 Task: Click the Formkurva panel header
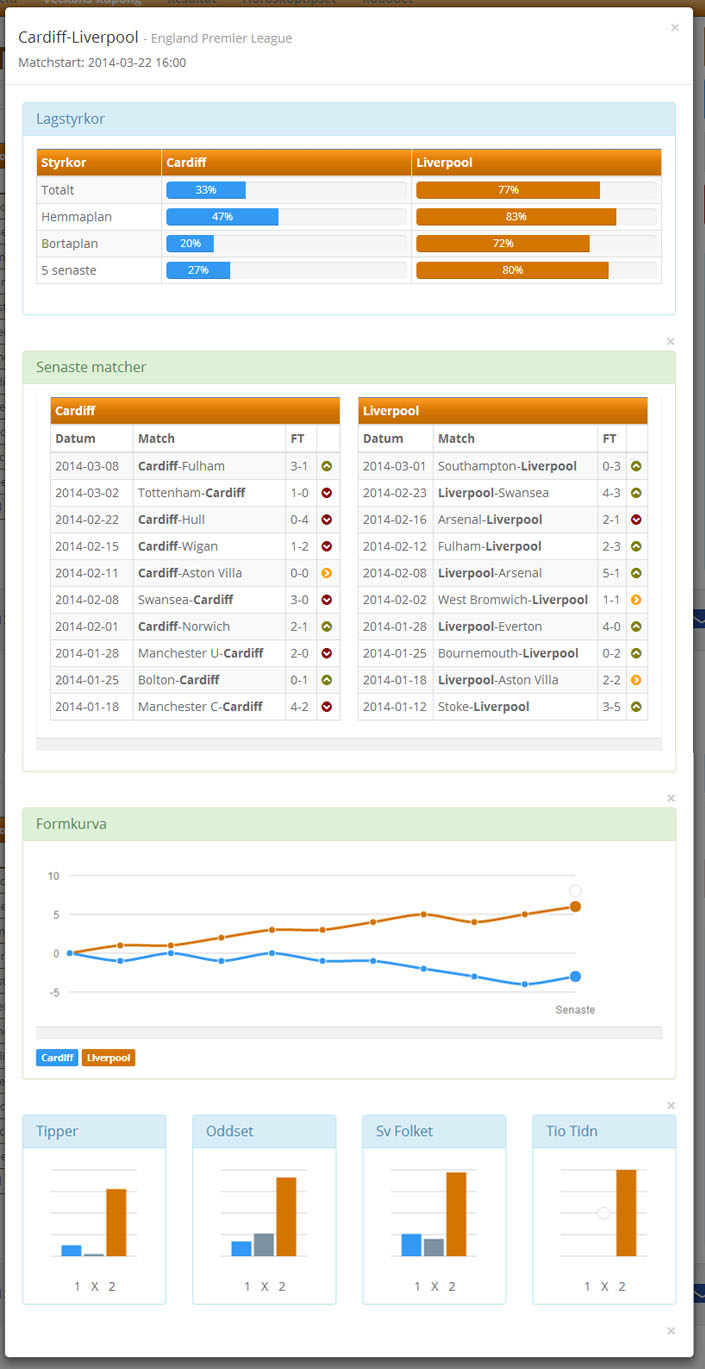(349, 824)
